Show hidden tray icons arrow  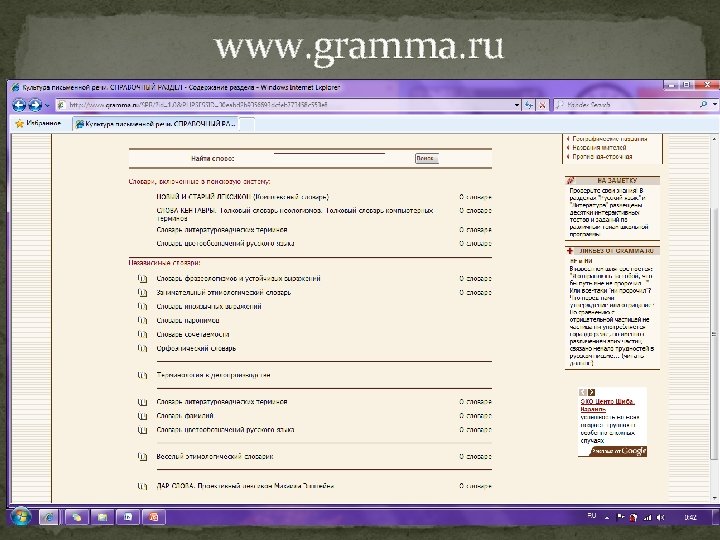click(607, 518)
